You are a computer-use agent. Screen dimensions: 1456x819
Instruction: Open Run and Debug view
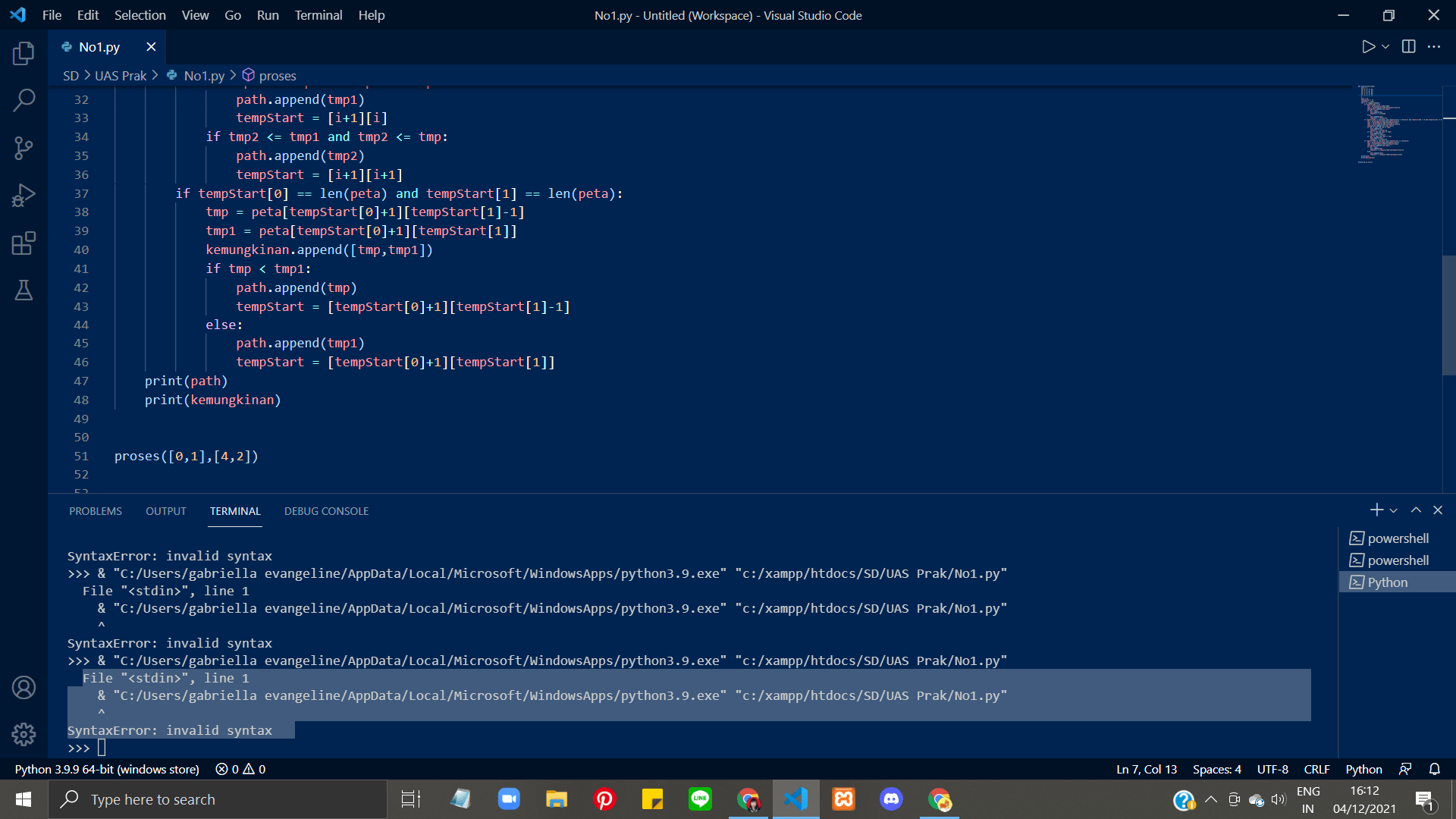24,196
